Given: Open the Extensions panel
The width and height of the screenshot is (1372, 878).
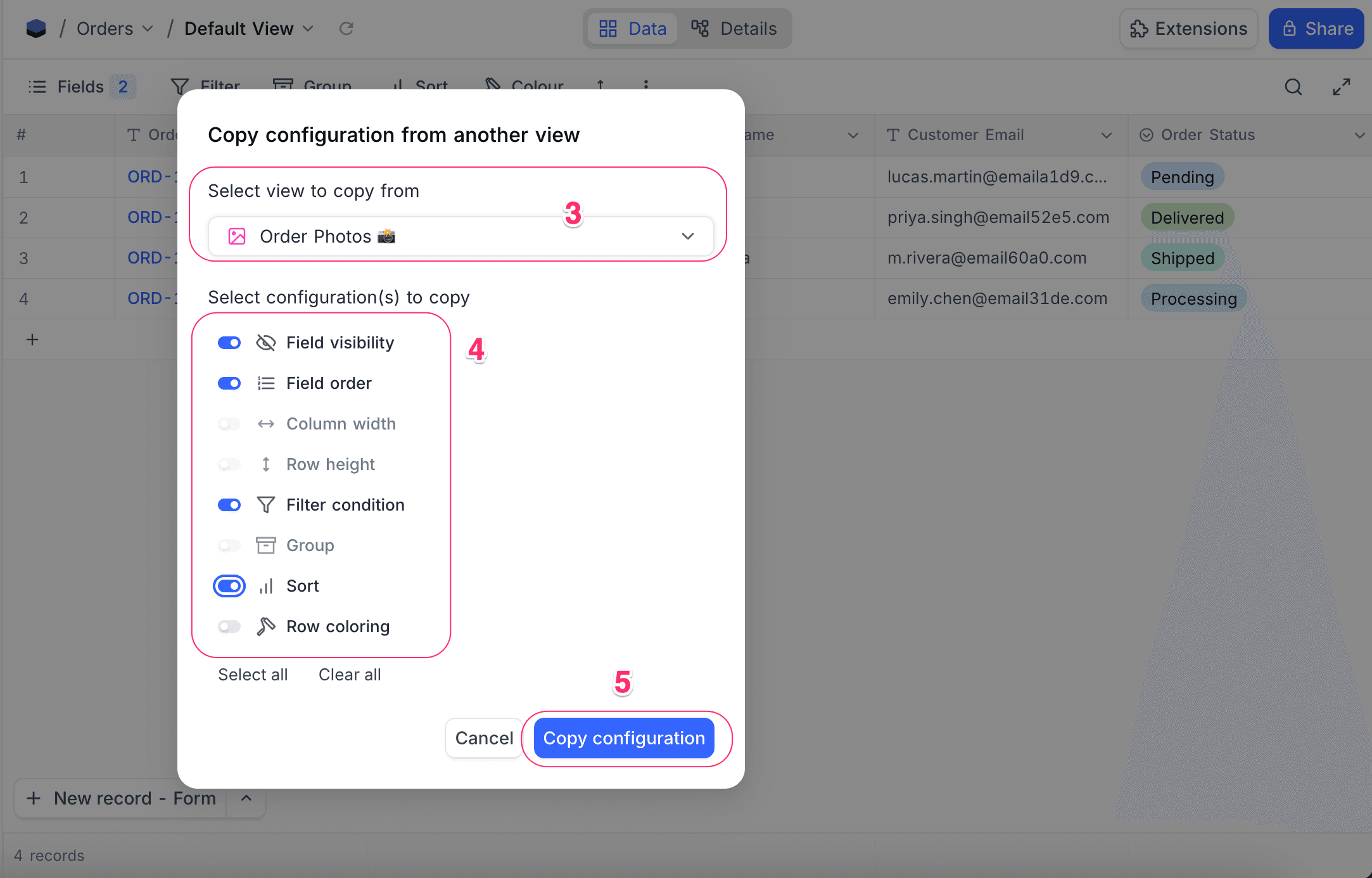Looking at the screenshot, I should (1188, 29).
